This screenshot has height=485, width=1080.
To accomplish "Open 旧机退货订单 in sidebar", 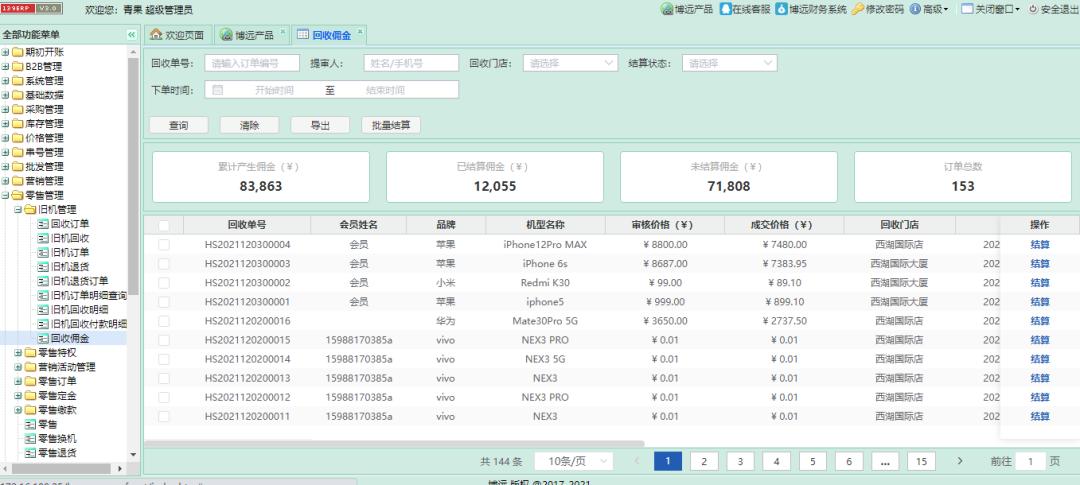I will [x=80, y=281].
